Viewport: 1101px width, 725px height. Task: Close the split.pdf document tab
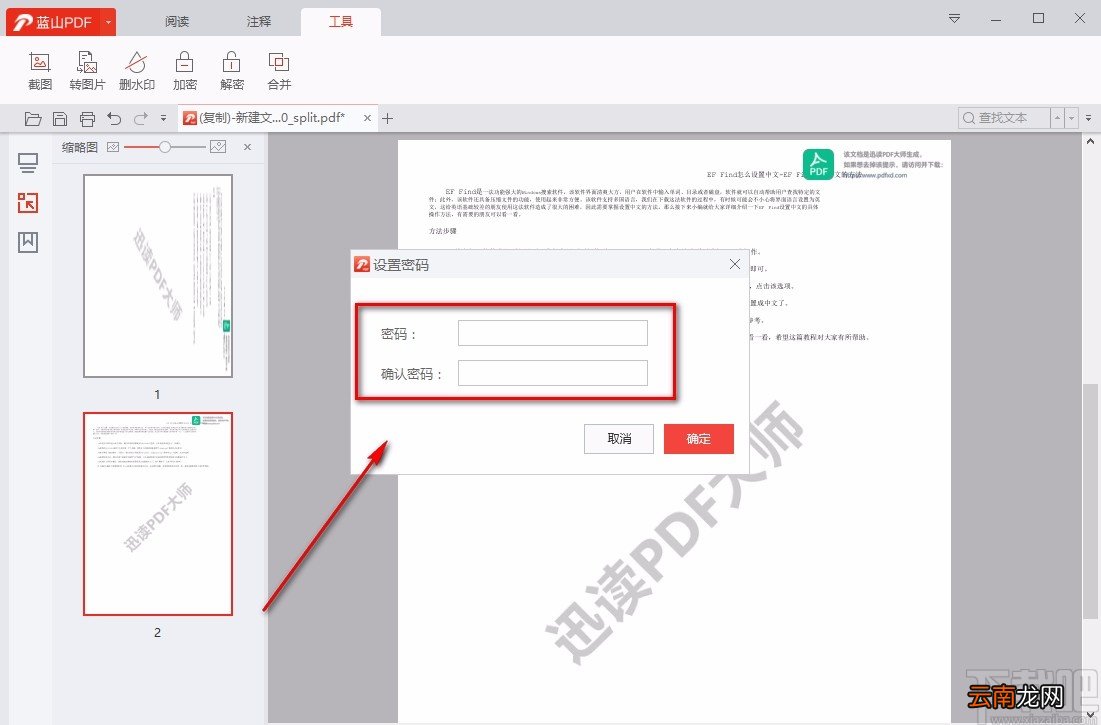pos(367,118)
